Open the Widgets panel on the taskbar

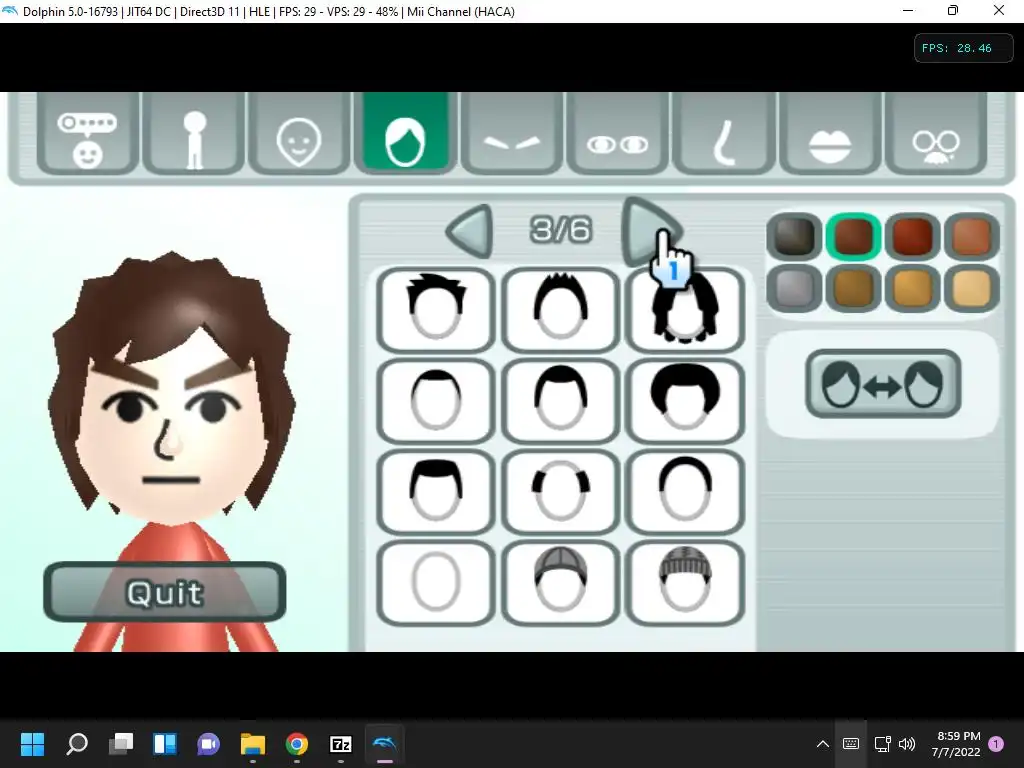[165, 743]
